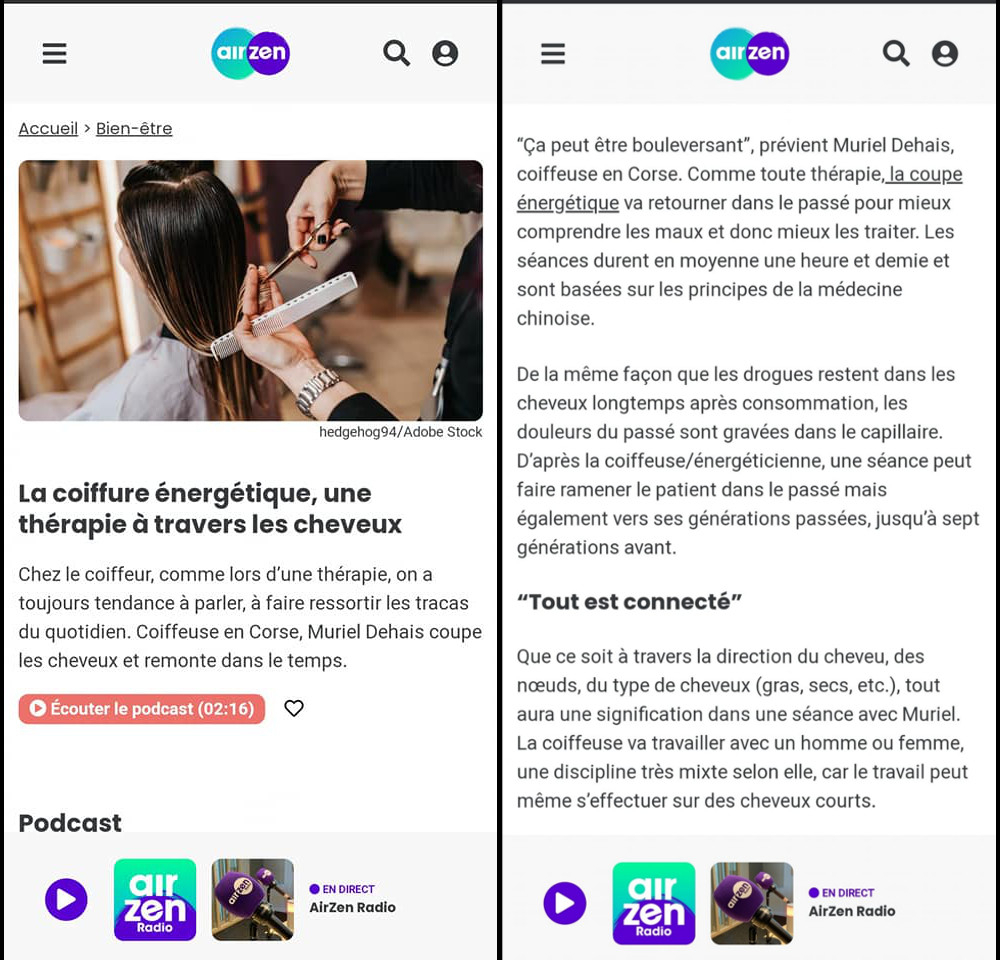Screen dimensions: 1000x960
Task: Click the AirZen logo in left header
Action: 250,53
